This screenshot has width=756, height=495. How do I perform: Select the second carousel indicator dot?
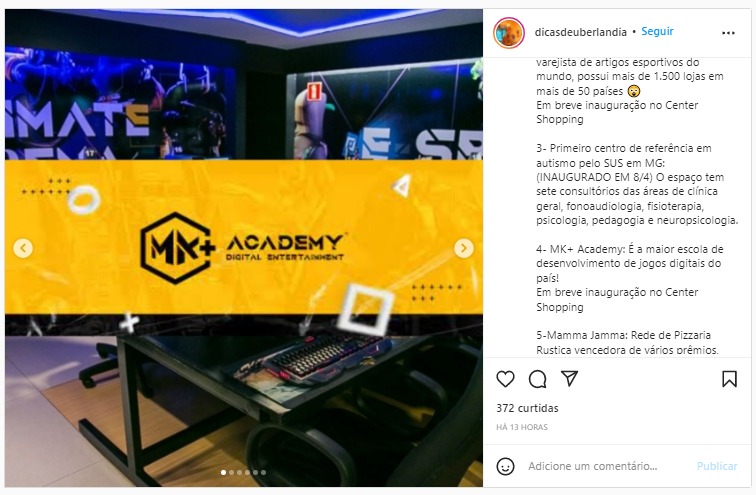231,472
